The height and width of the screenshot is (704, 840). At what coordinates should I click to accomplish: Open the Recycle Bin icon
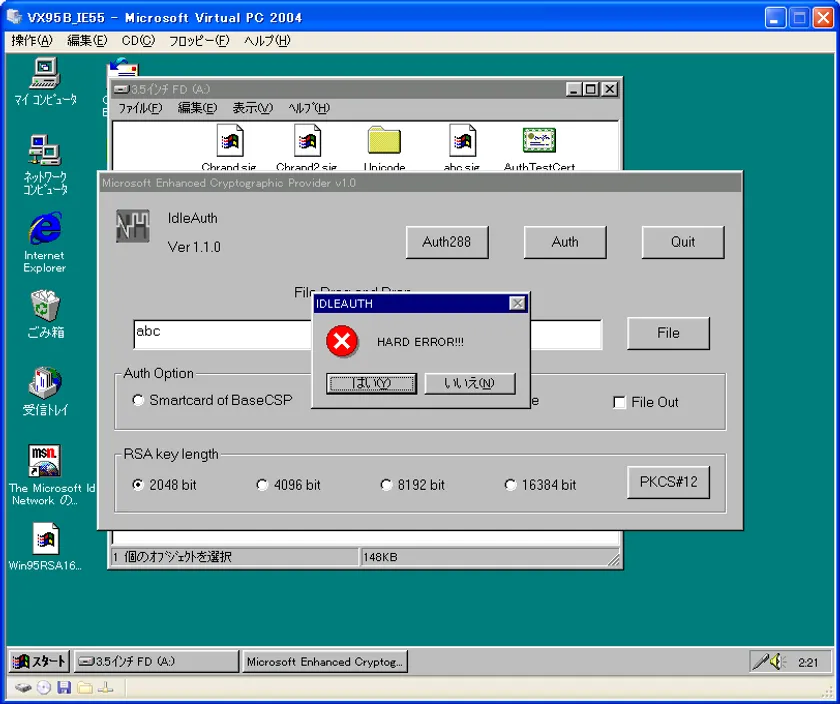tap(45, 307)
